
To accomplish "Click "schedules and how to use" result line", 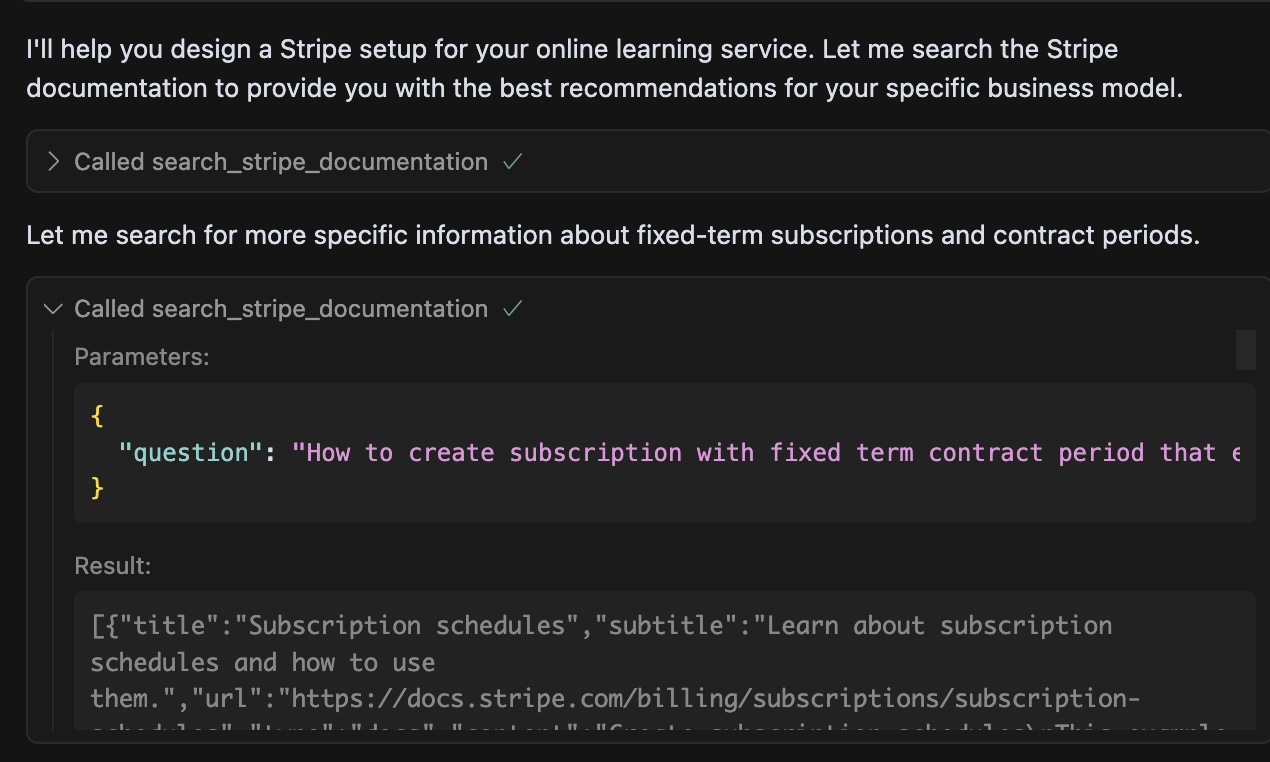I will 262,662.
